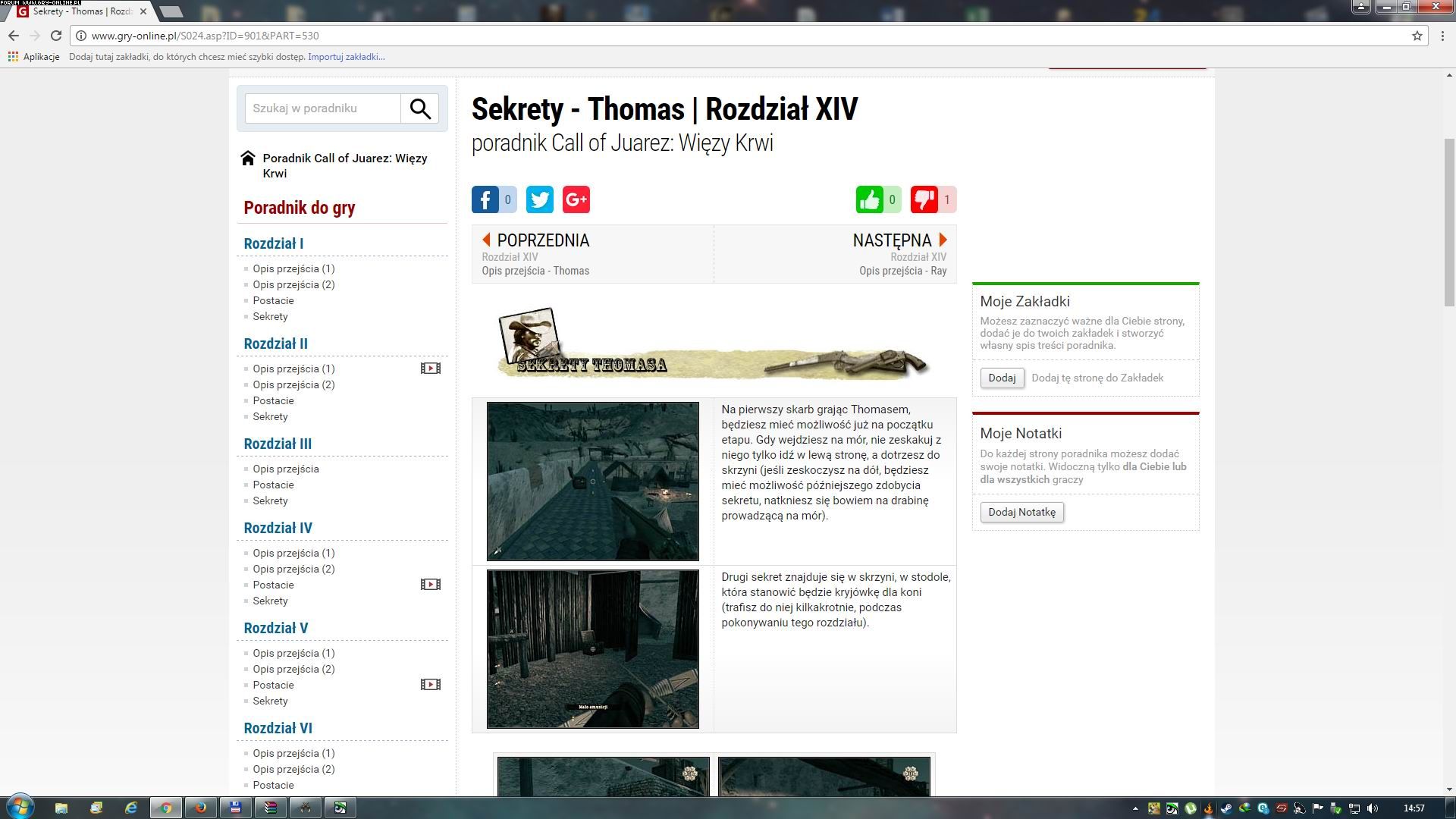Click the Twitter share icon
Screen dimensions: 1456x819
[x=539, y=199]
